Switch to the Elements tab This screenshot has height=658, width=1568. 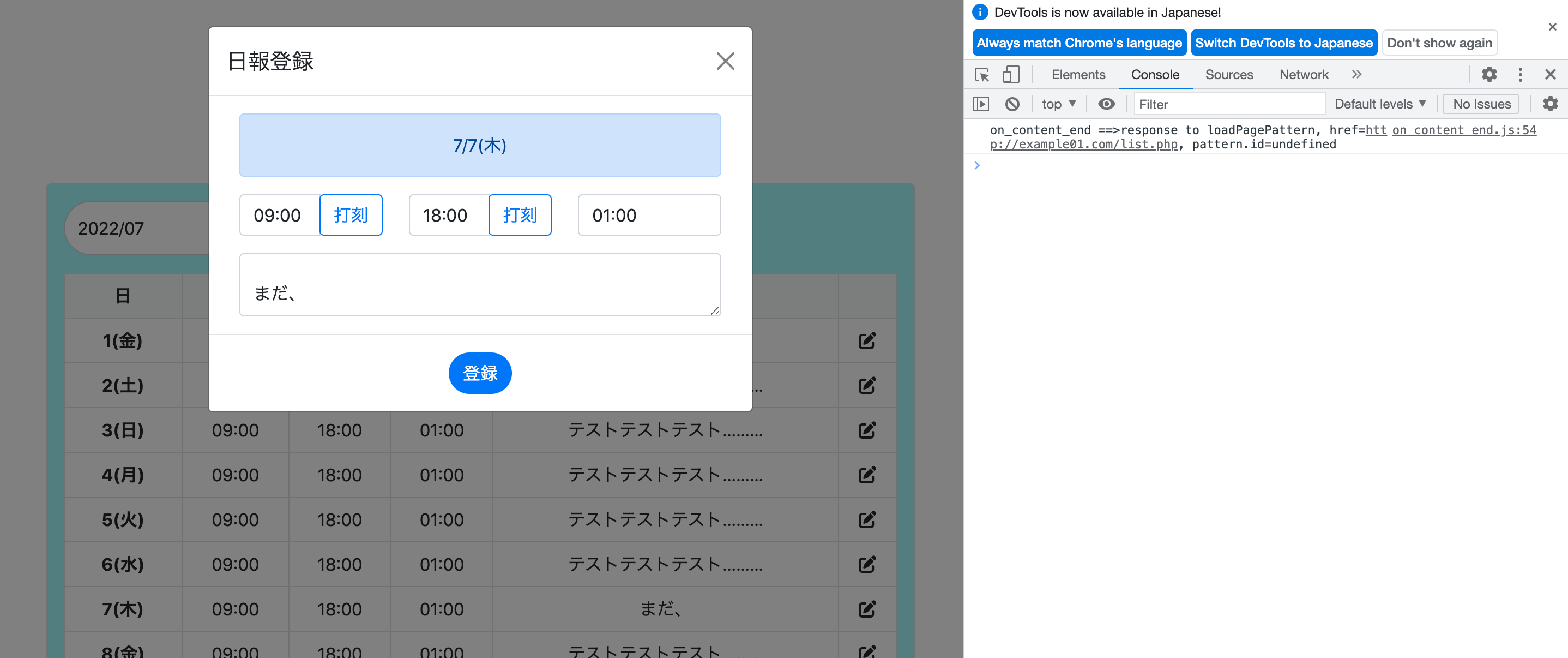1078,74
